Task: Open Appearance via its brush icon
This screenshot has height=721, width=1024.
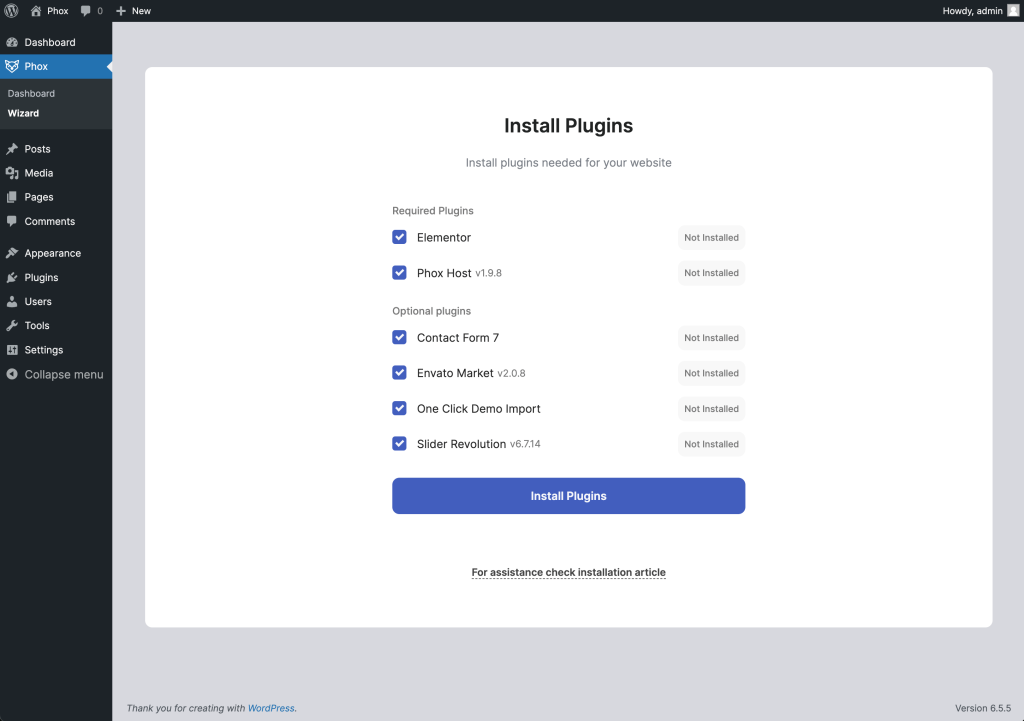Action: click(x=13, y=253)
